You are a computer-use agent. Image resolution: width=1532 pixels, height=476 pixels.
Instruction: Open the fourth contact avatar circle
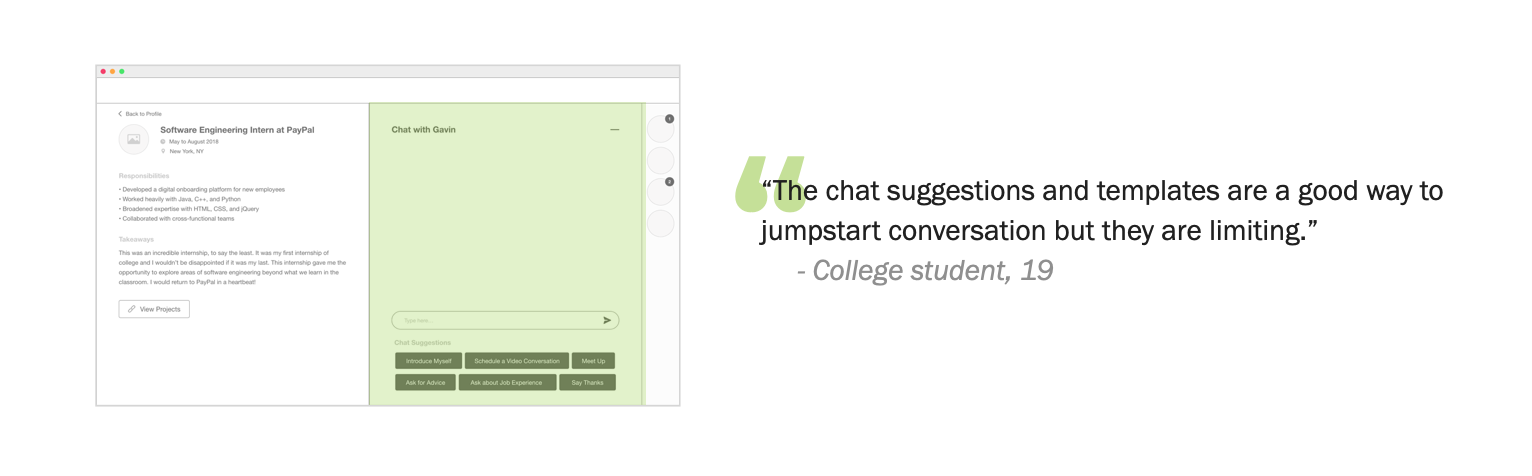[x=661, y=223]
